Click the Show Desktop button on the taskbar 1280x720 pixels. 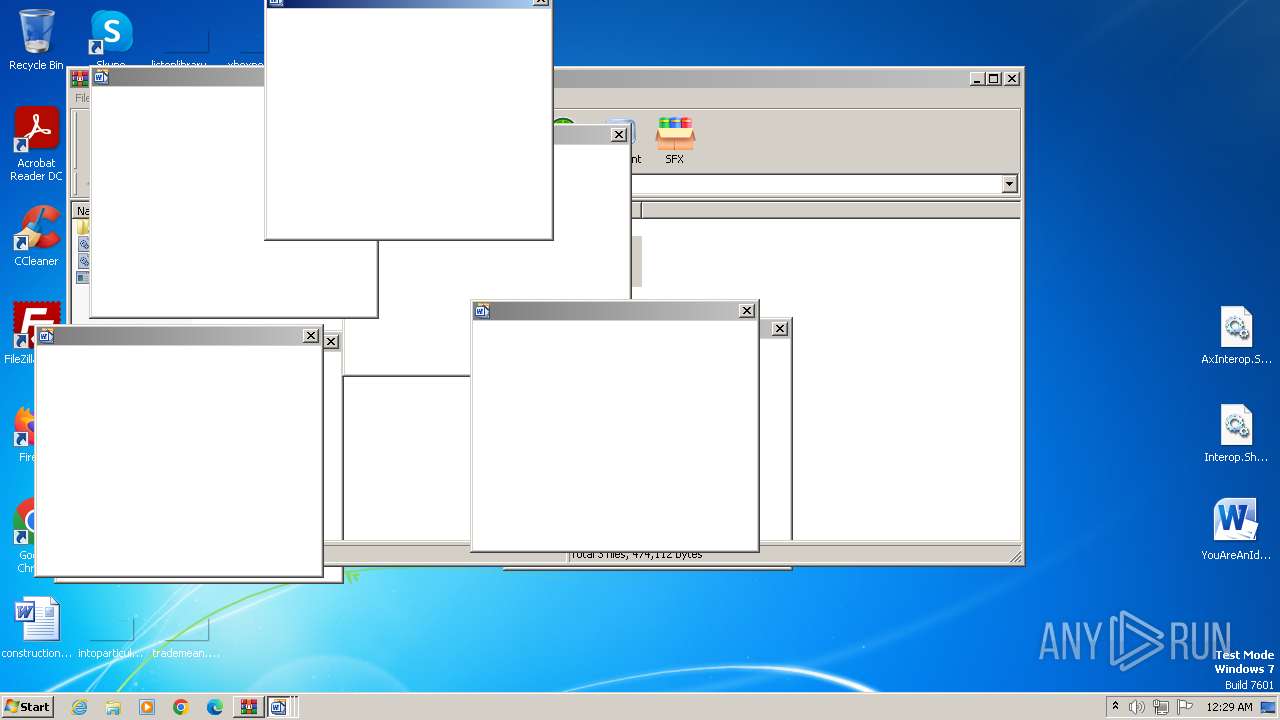[1269, 707]
